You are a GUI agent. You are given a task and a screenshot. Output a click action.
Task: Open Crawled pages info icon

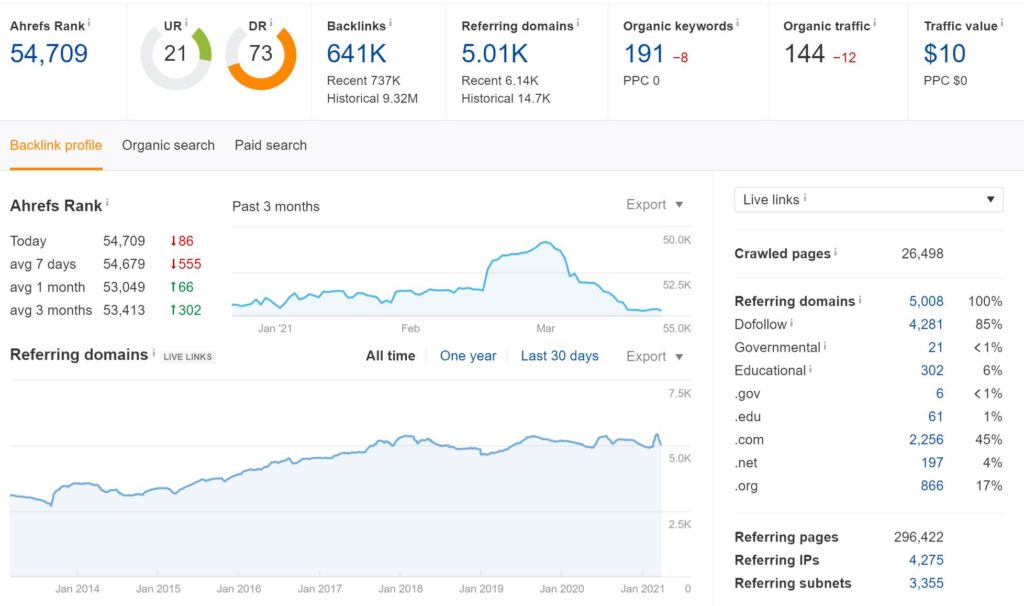[836, 251]
